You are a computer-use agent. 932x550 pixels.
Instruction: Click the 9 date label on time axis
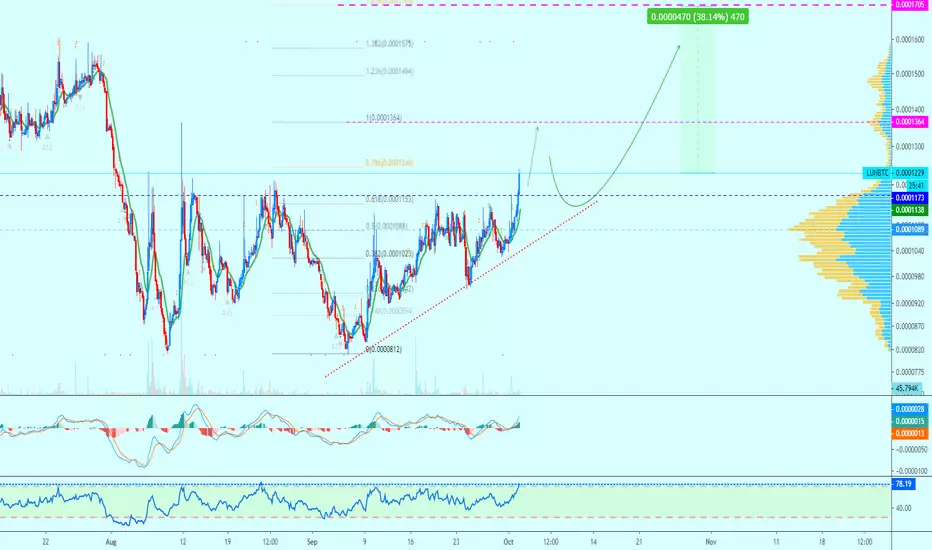click(364, 542)
